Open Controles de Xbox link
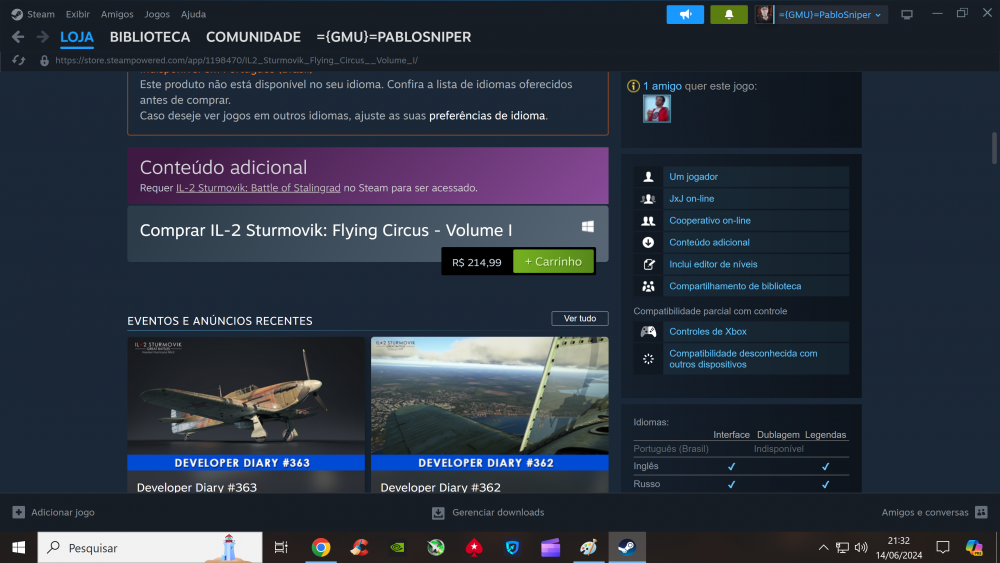Image resolution: width=1000 pixels, height=563 pixels. click(x=708, y=332)
